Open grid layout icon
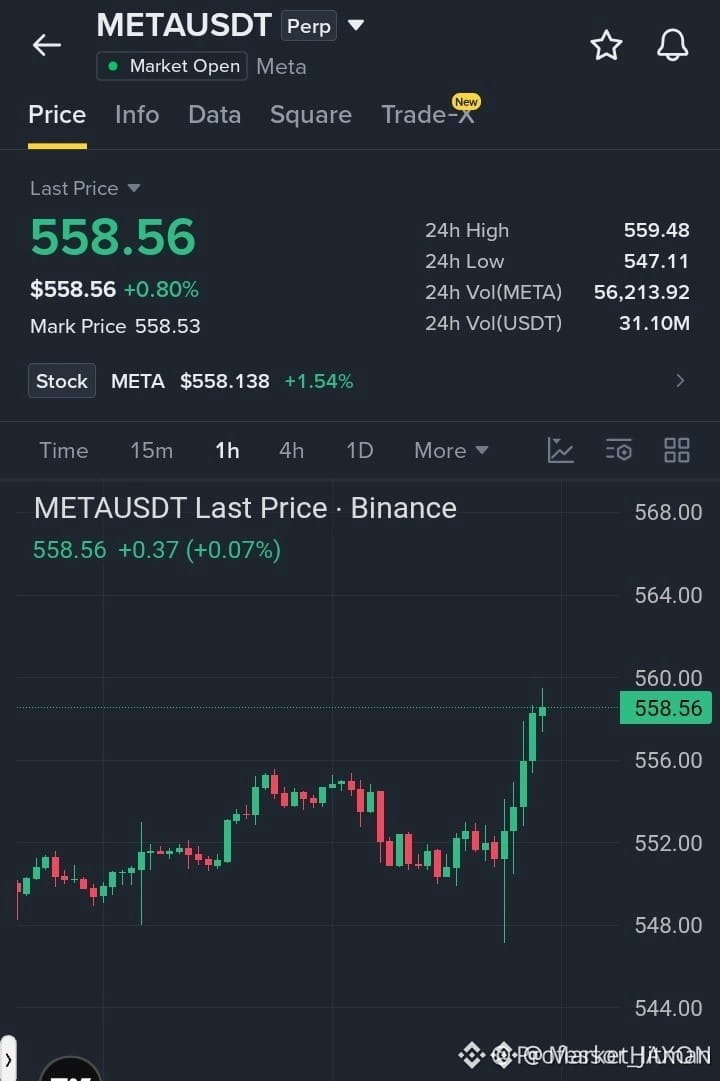The width and height of the screenshot is (720, 1081). pos(677,450)
